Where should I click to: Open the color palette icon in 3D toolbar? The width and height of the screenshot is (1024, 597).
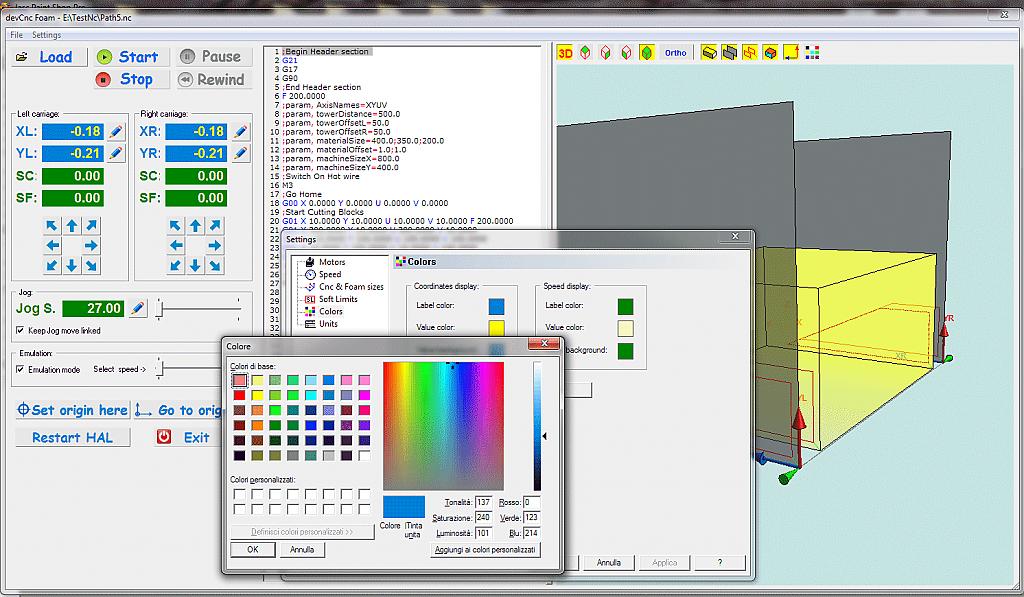812,52
